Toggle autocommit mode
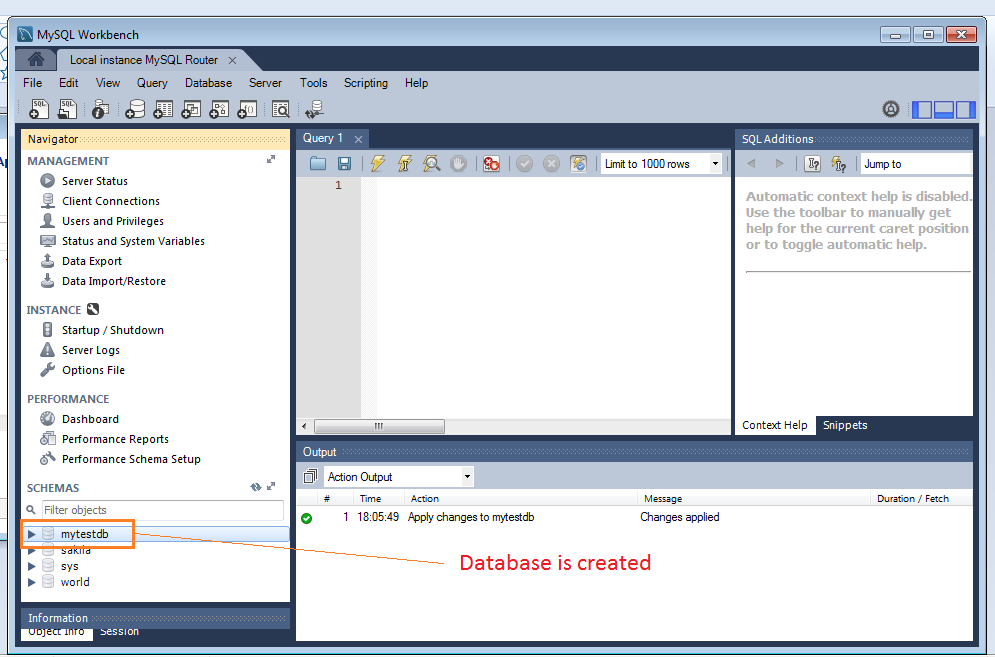 pyautogui.click(x=578, y=164)
